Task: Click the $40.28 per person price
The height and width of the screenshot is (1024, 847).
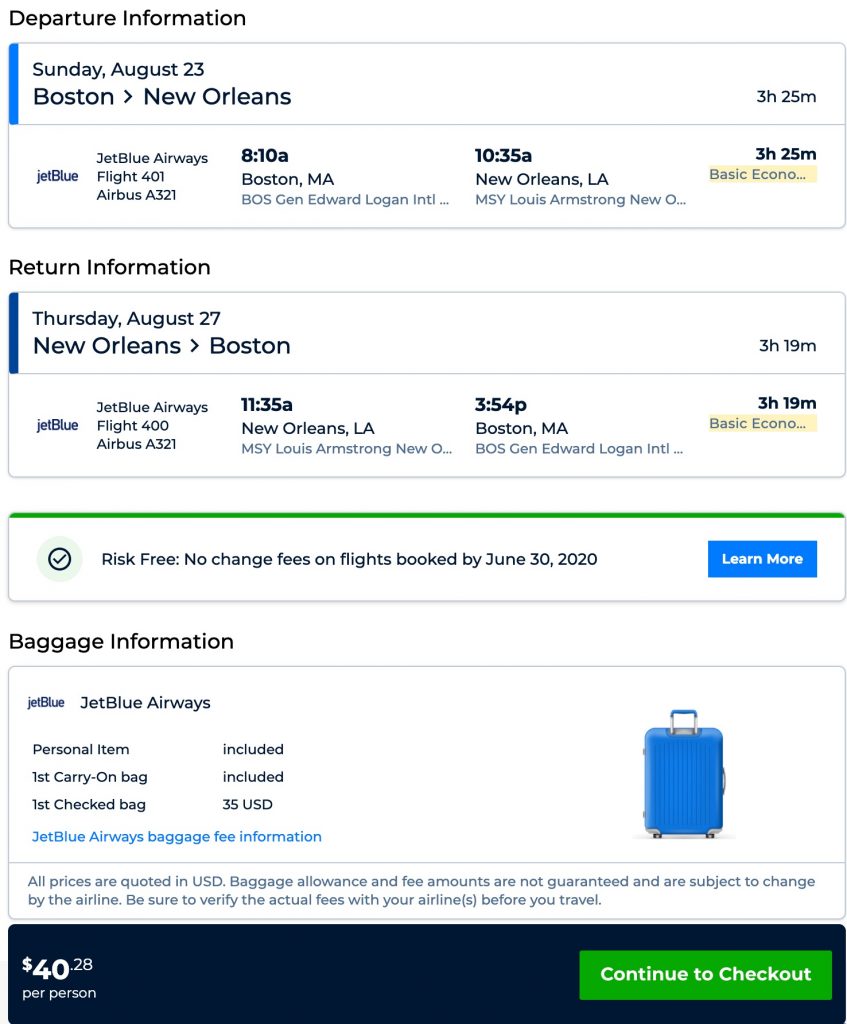Action: click(59, 976)
